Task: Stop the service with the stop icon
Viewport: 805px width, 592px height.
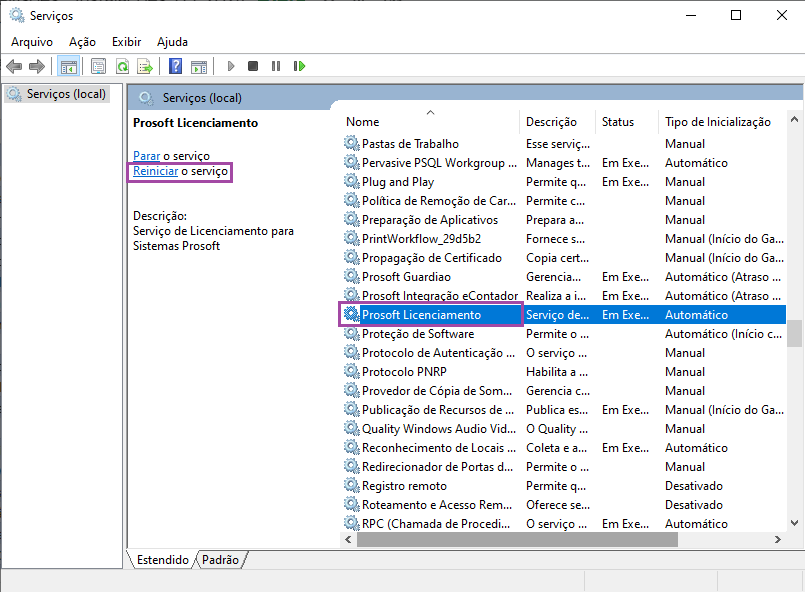Action: (253, 66)
